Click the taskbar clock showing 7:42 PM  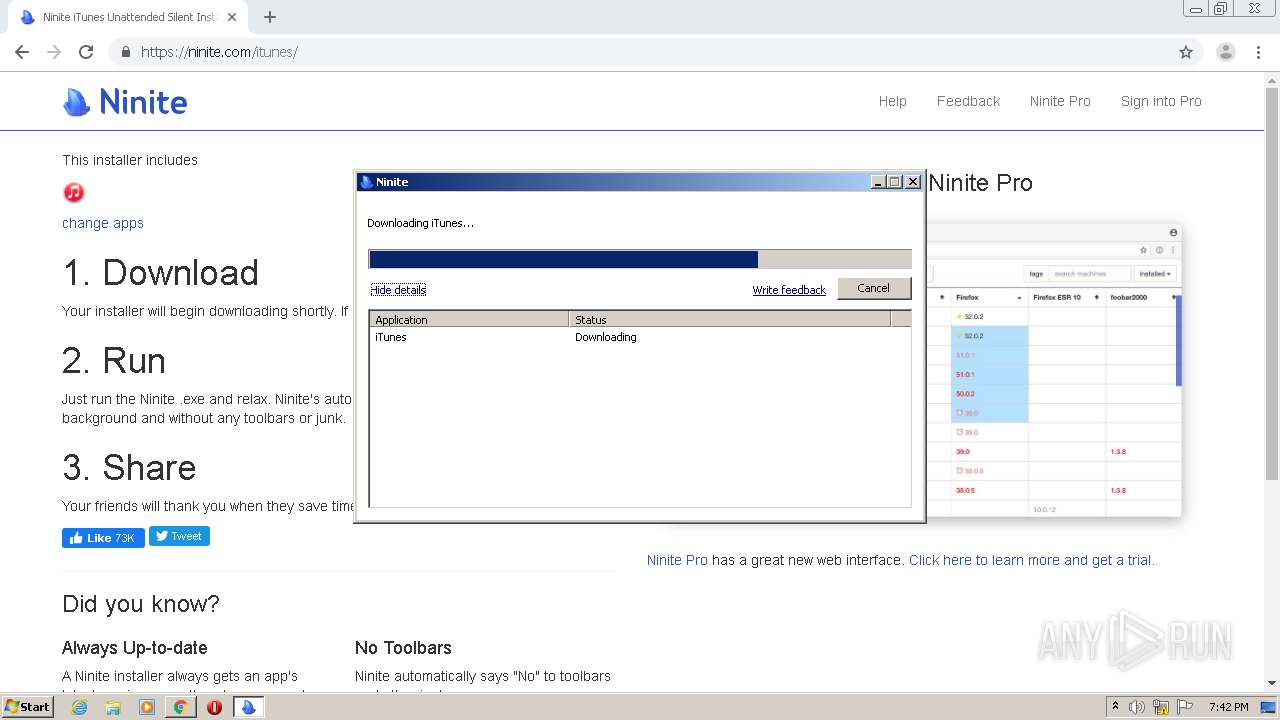click(x=1228, y=707)
